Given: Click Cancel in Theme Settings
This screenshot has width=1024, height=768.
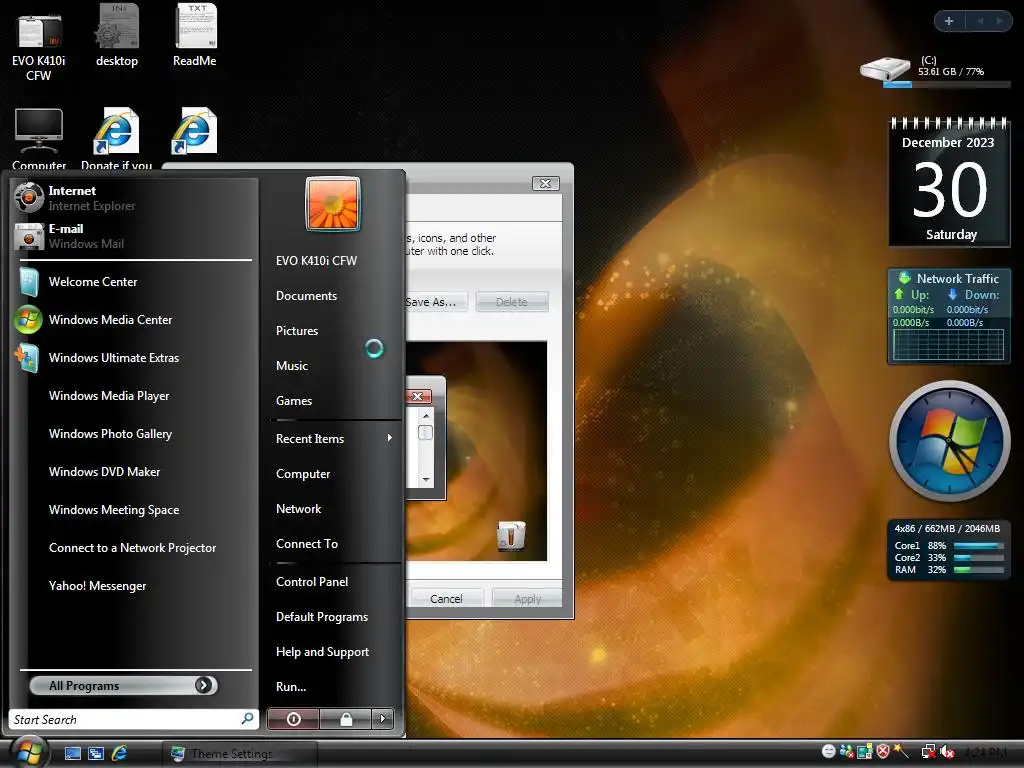Looking at the screenshot, I should coord(447,598).
